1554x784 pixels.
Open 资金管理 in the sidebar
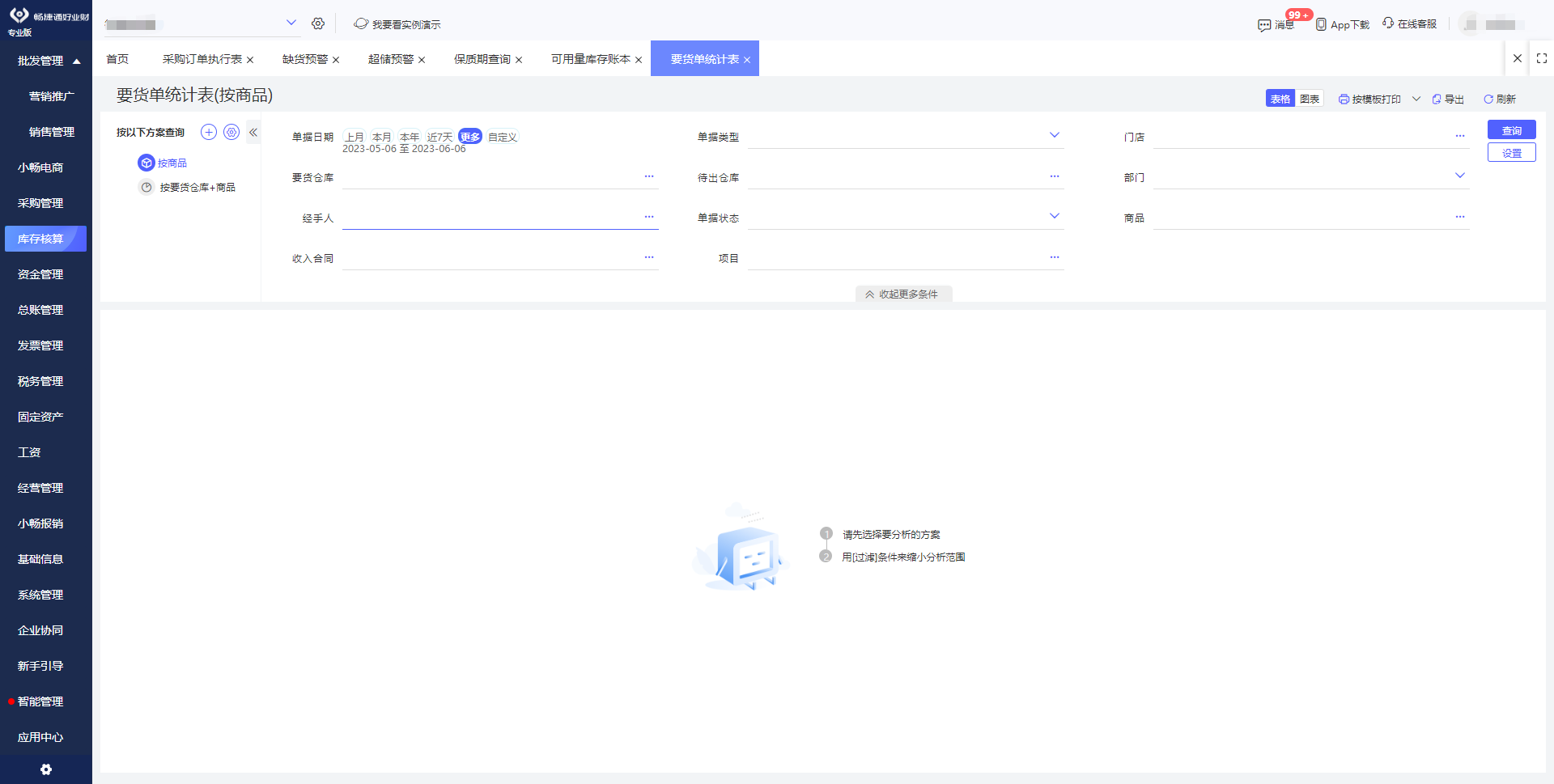point(40,274)
